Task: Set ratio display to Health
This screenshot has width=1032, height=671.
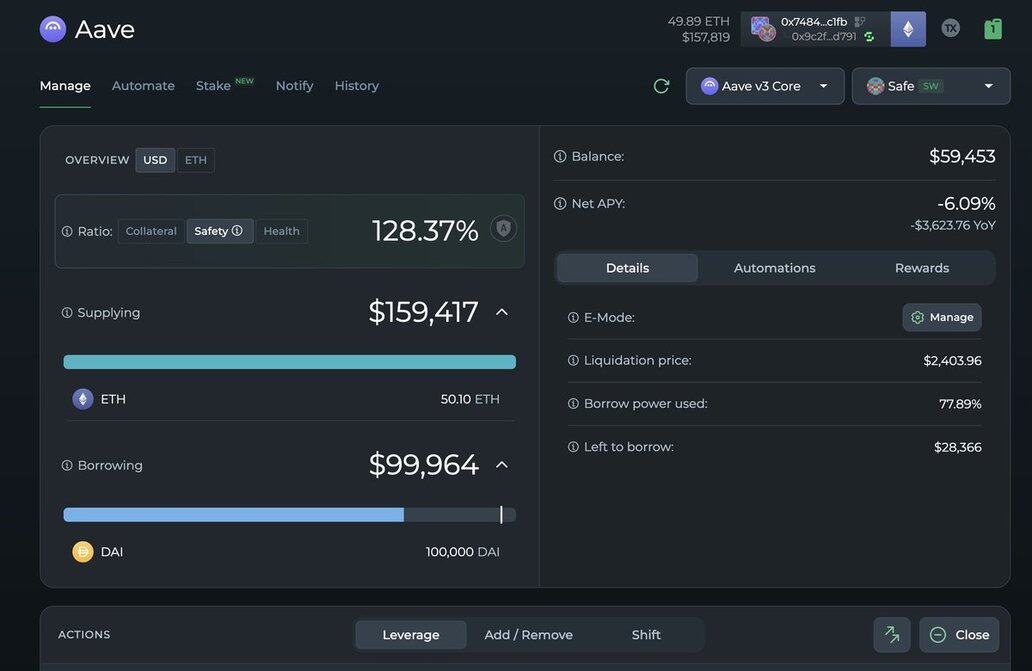Action: point(281,231)
